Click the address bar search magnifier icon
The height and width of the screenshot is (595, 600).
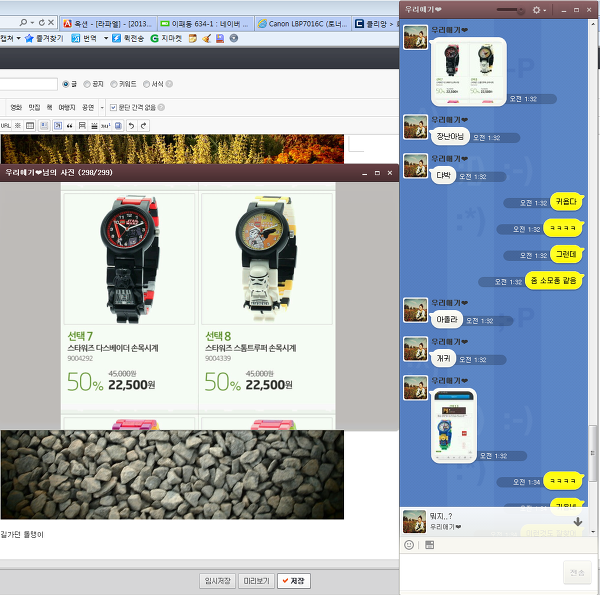pyautogui.click(x=23, y=23)
